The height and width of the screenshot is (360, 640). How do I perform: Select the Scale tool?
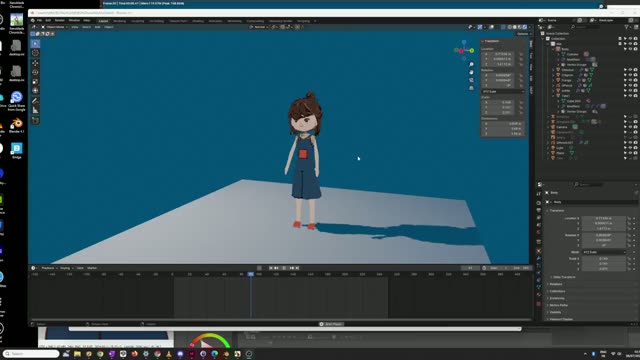(x=36, y=81)
